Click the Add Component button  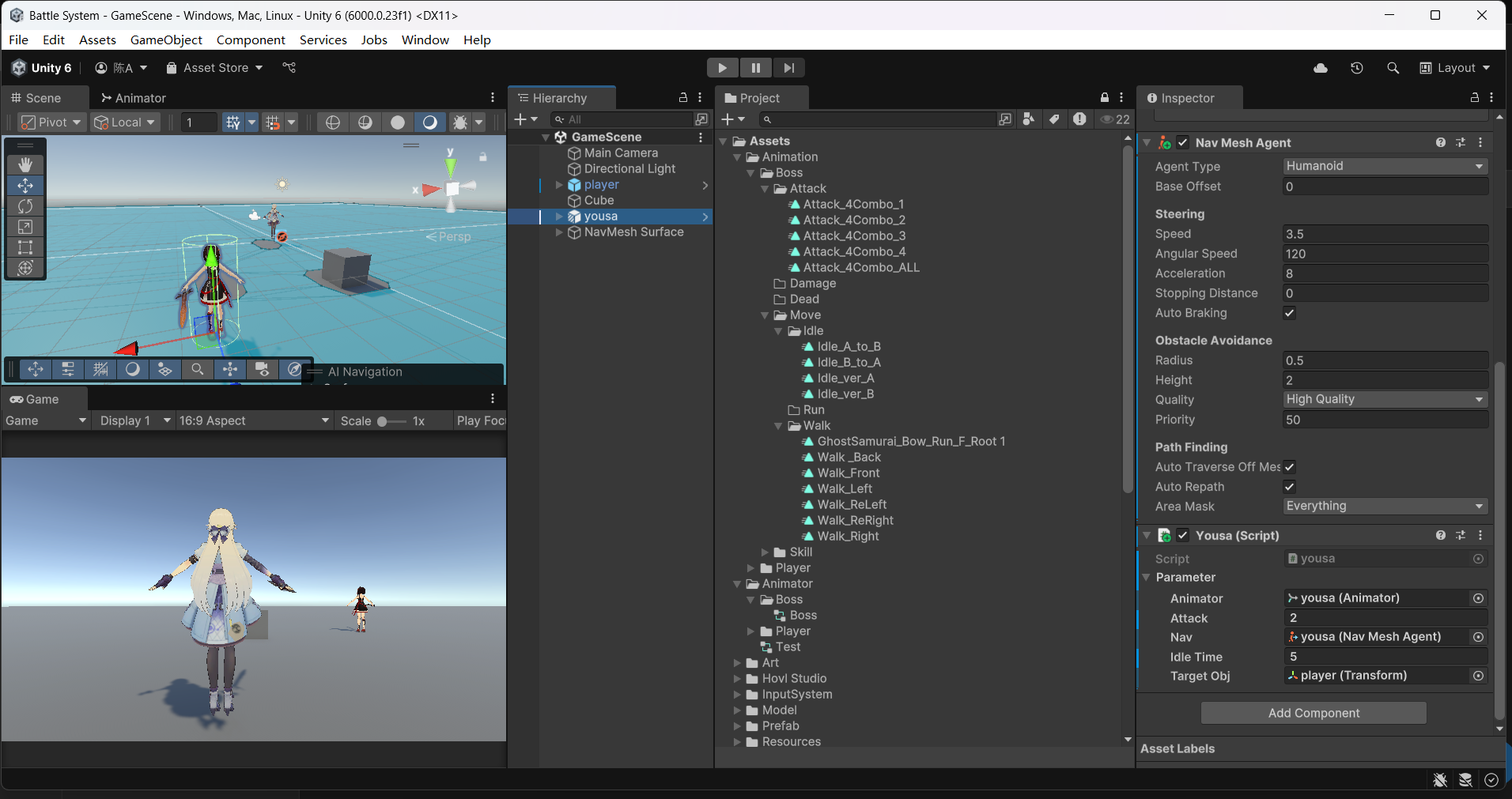pyautogui.click(x=1314, y=713)
